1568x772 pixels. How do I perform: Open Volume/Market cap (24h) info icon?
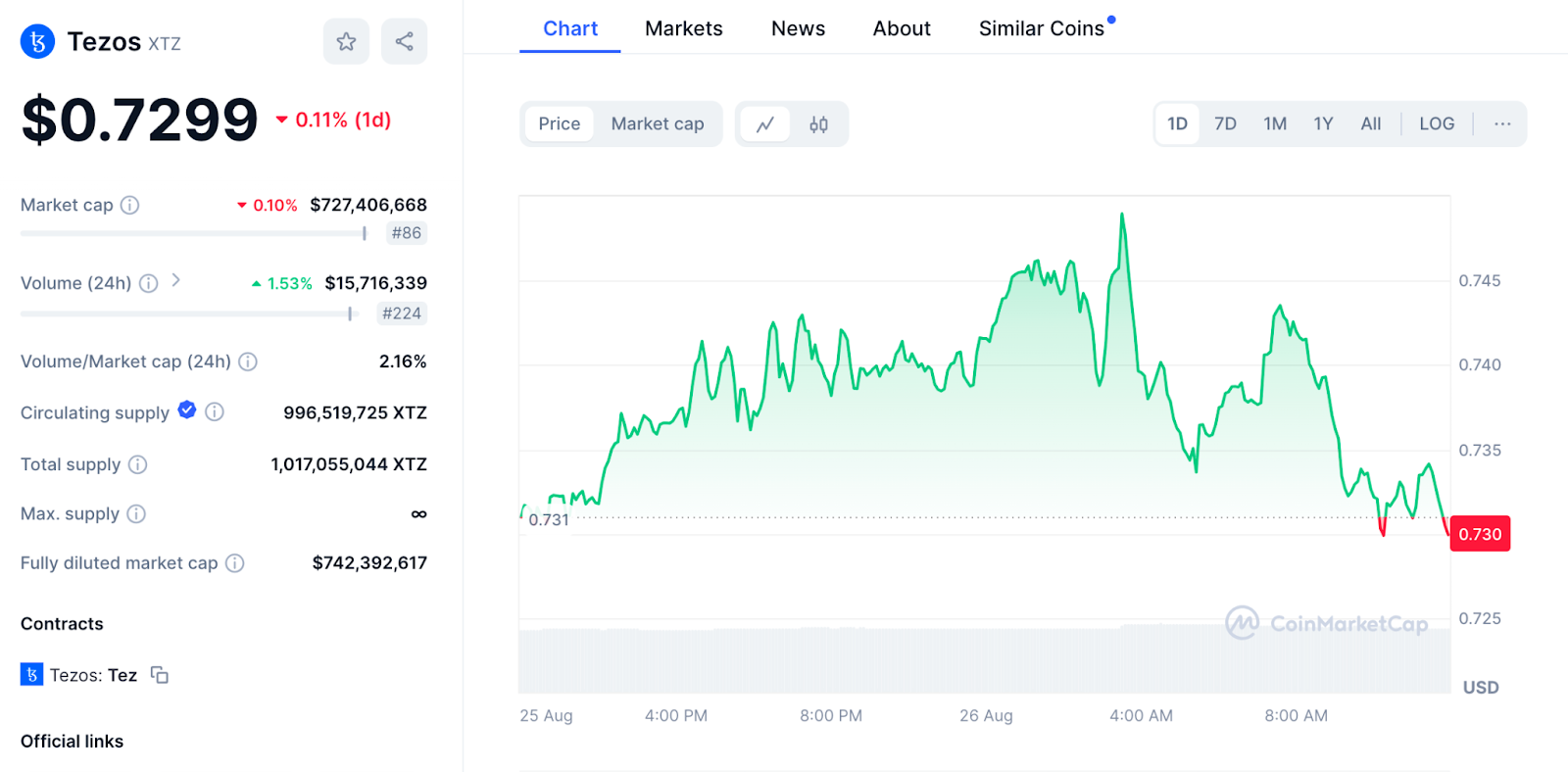(x=248, y=362)
